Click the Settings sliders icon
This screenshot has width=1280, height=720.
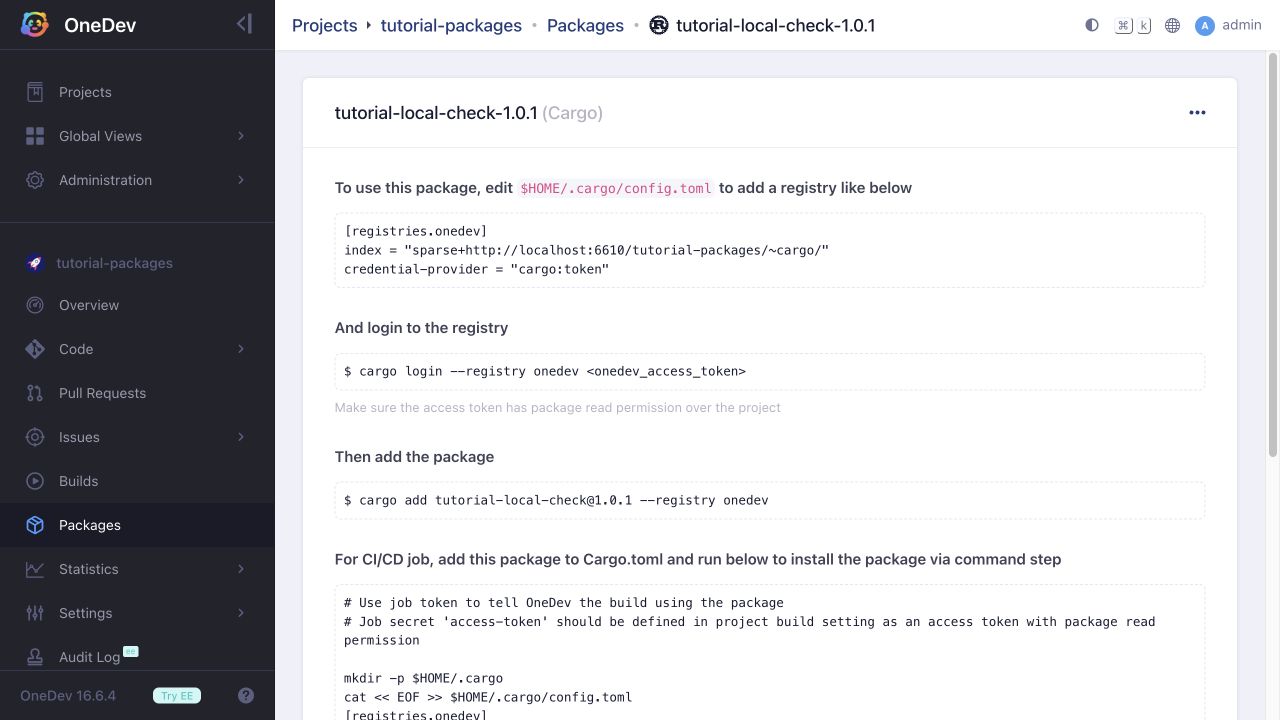(35, 613)
